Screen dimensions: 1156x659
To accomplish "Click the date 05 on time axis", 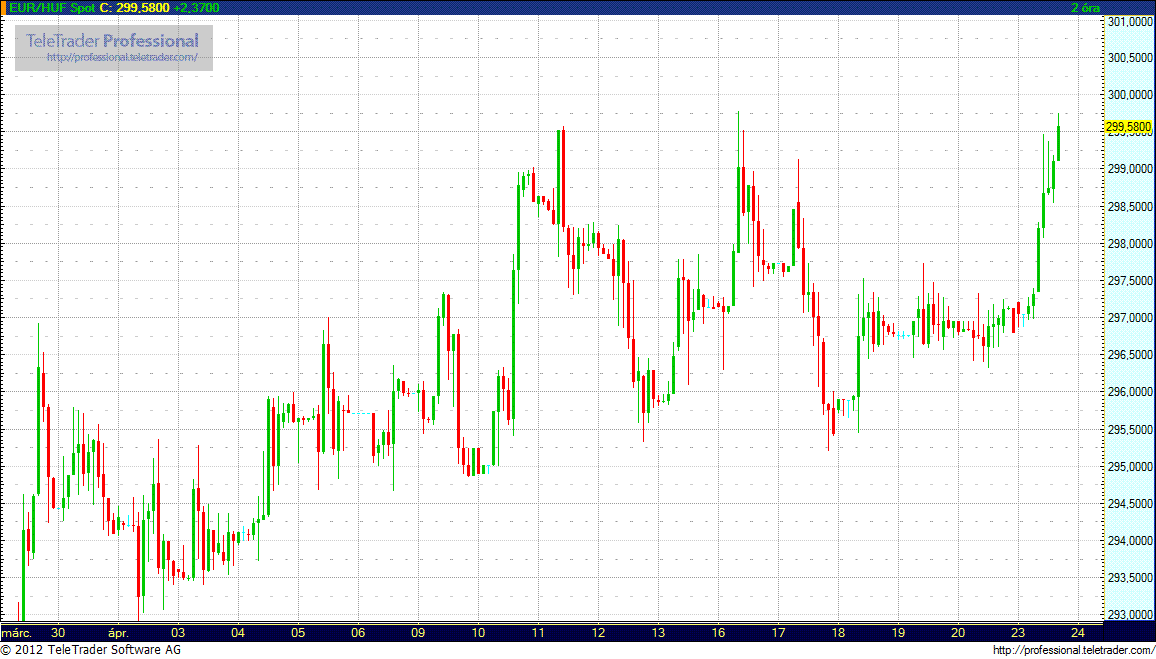I will (x=298, y=632).
